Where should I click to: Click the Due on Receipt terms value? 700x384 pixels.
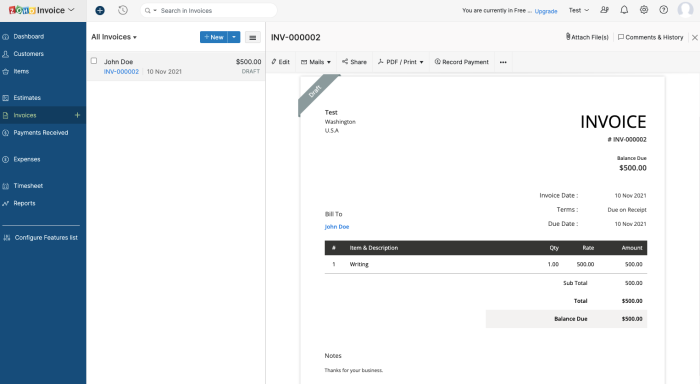point(627,210)
